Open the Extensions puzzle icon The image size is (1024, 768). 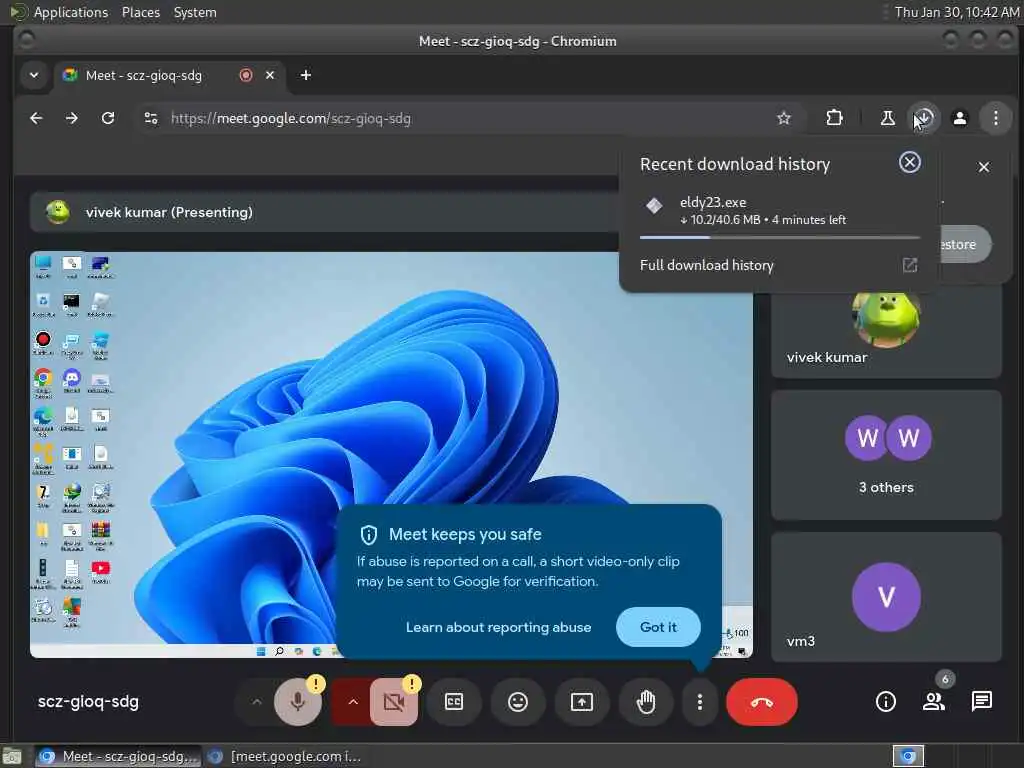(x=834, y=118)
